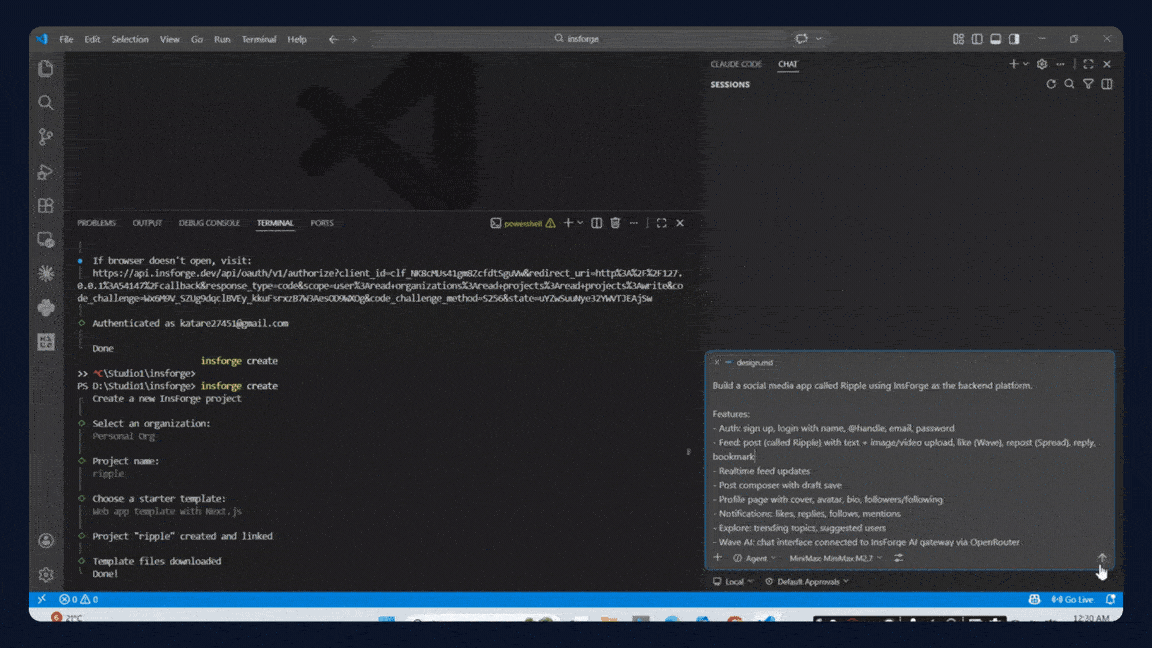Image resolution: width=1152 pixels, height=648 pixels.
Task: Split the terminal panel
Action: pos(597,223)
